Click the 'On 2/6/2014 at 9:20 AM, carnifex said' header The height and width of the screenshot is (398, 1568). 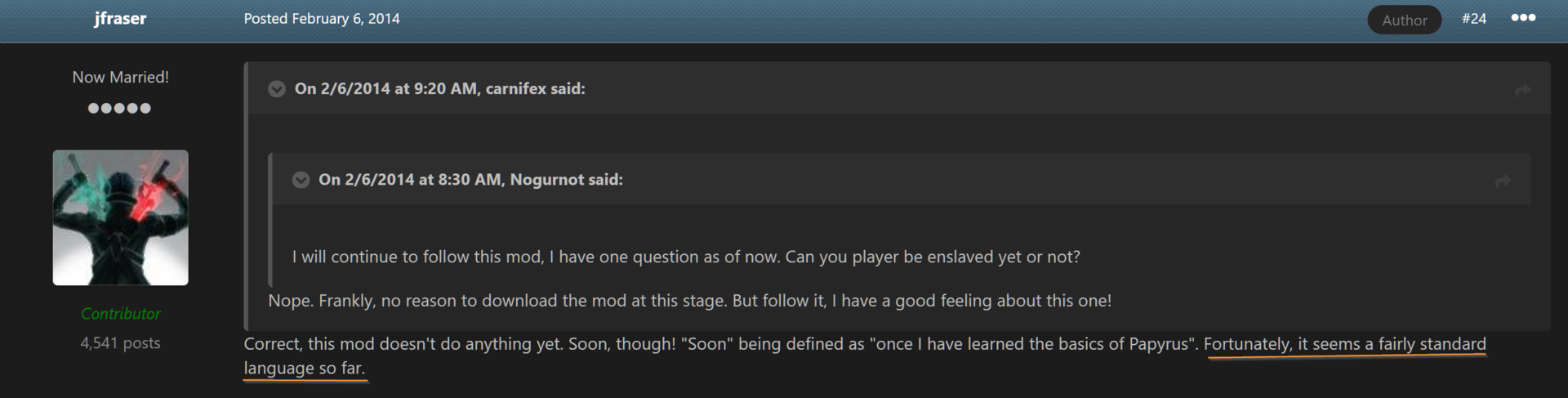point(440,88)
